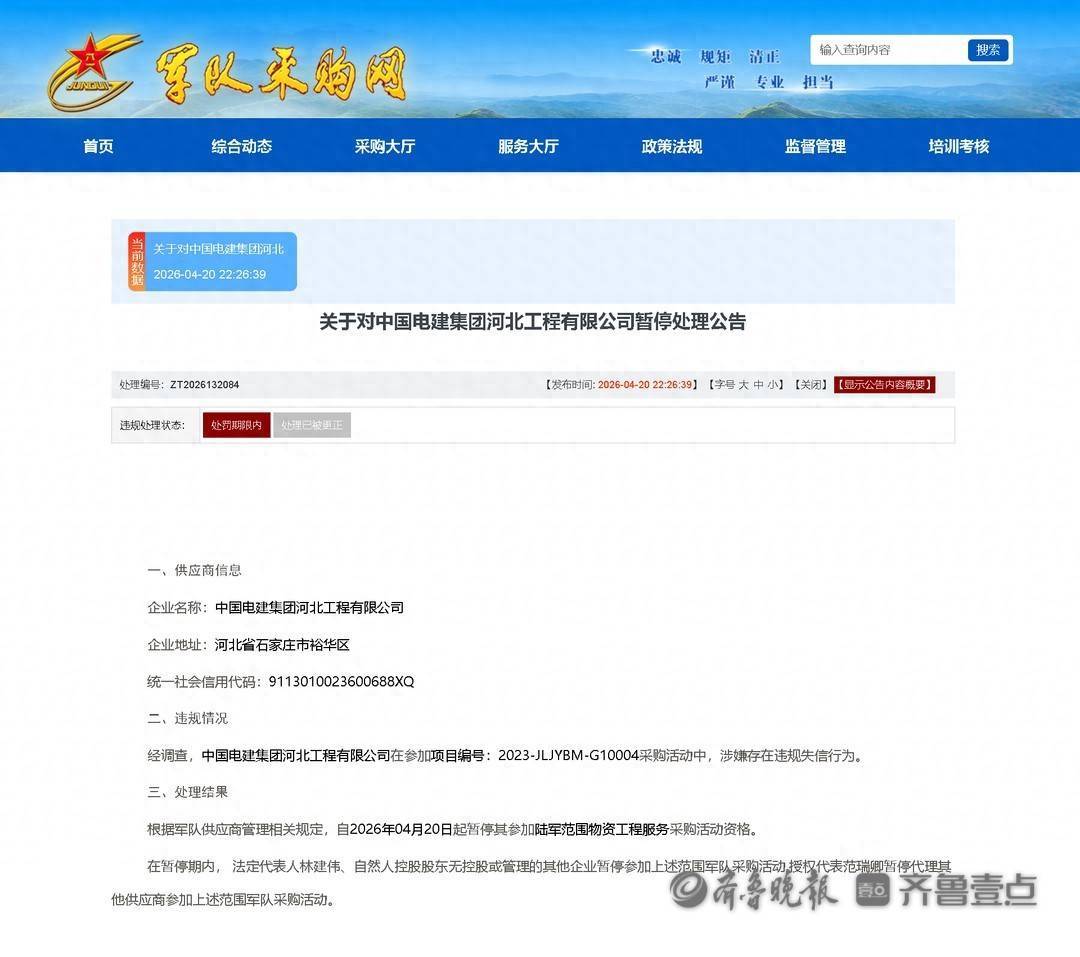Image resolution: width=1080 pixels, height=957 pixels.
Task: Go to the 首页 home menu
Action: coord(98,146)
